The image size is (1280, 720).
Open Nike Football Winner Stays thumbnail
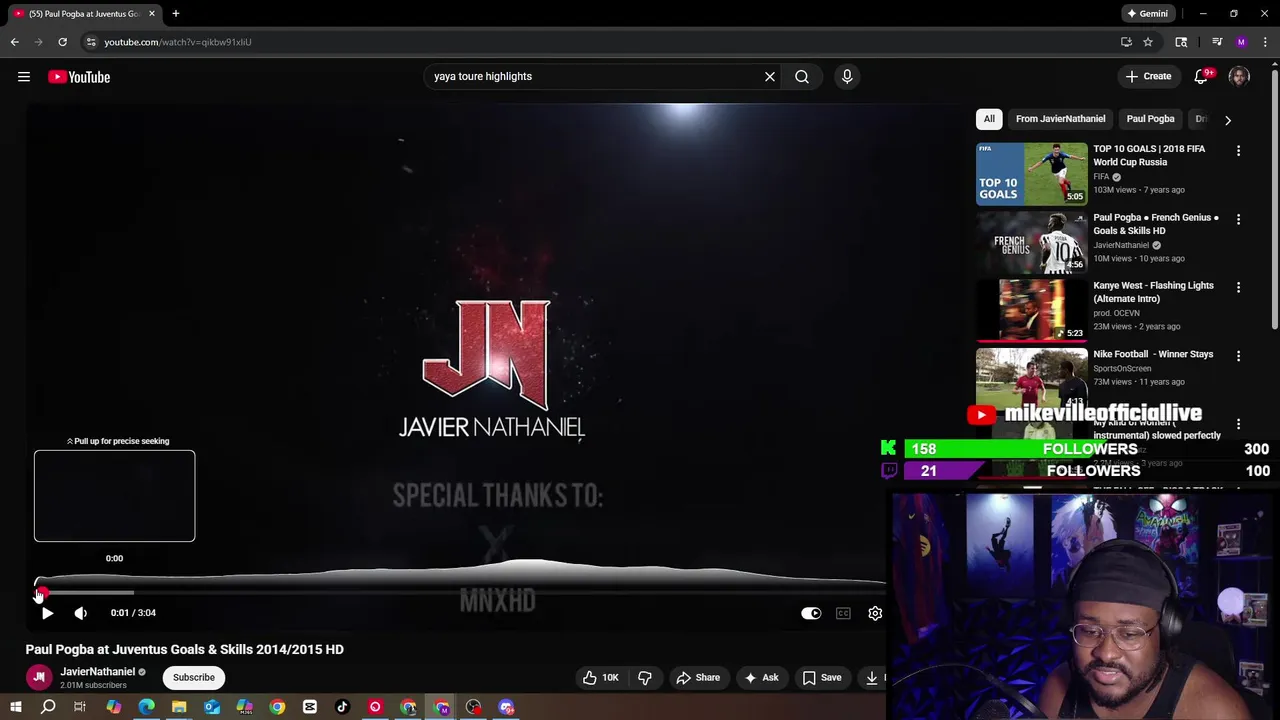[x=1031, y=378]
